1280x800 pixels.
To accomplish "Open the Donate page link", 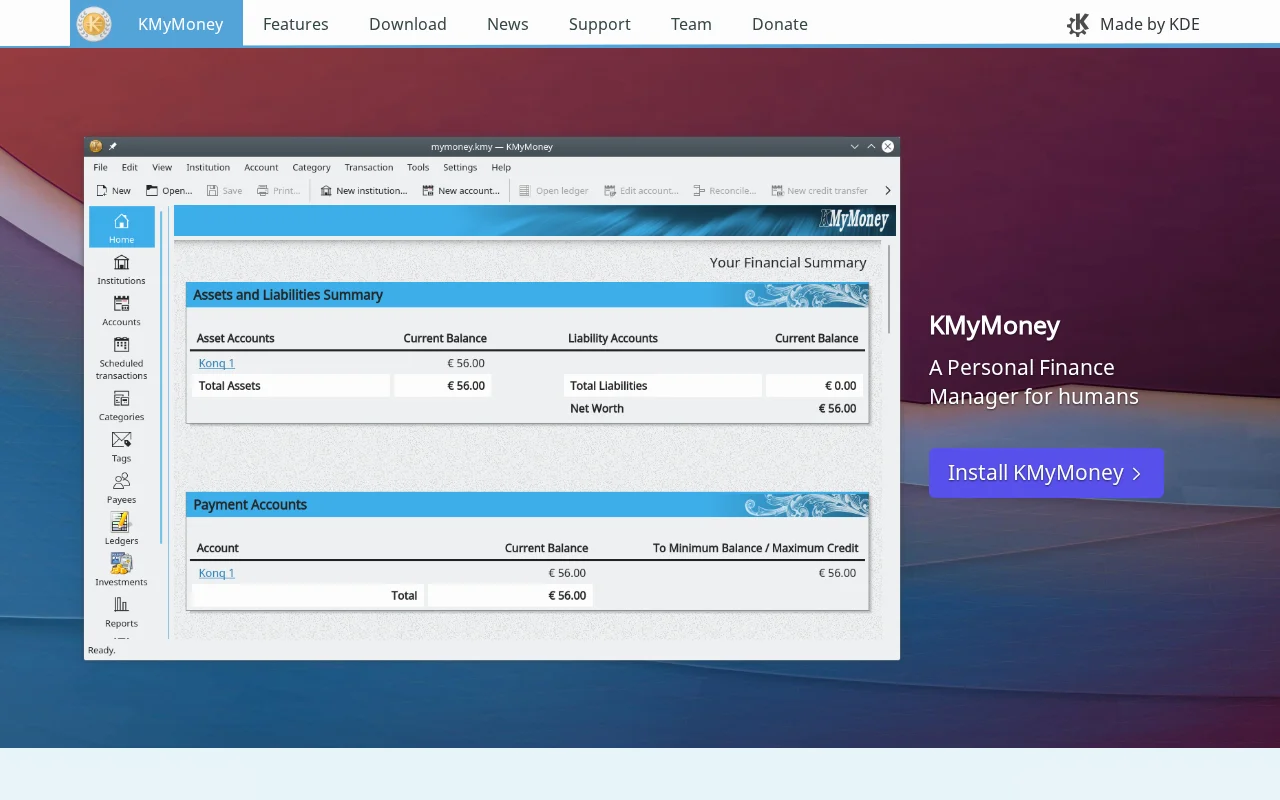I will point(780,24).
